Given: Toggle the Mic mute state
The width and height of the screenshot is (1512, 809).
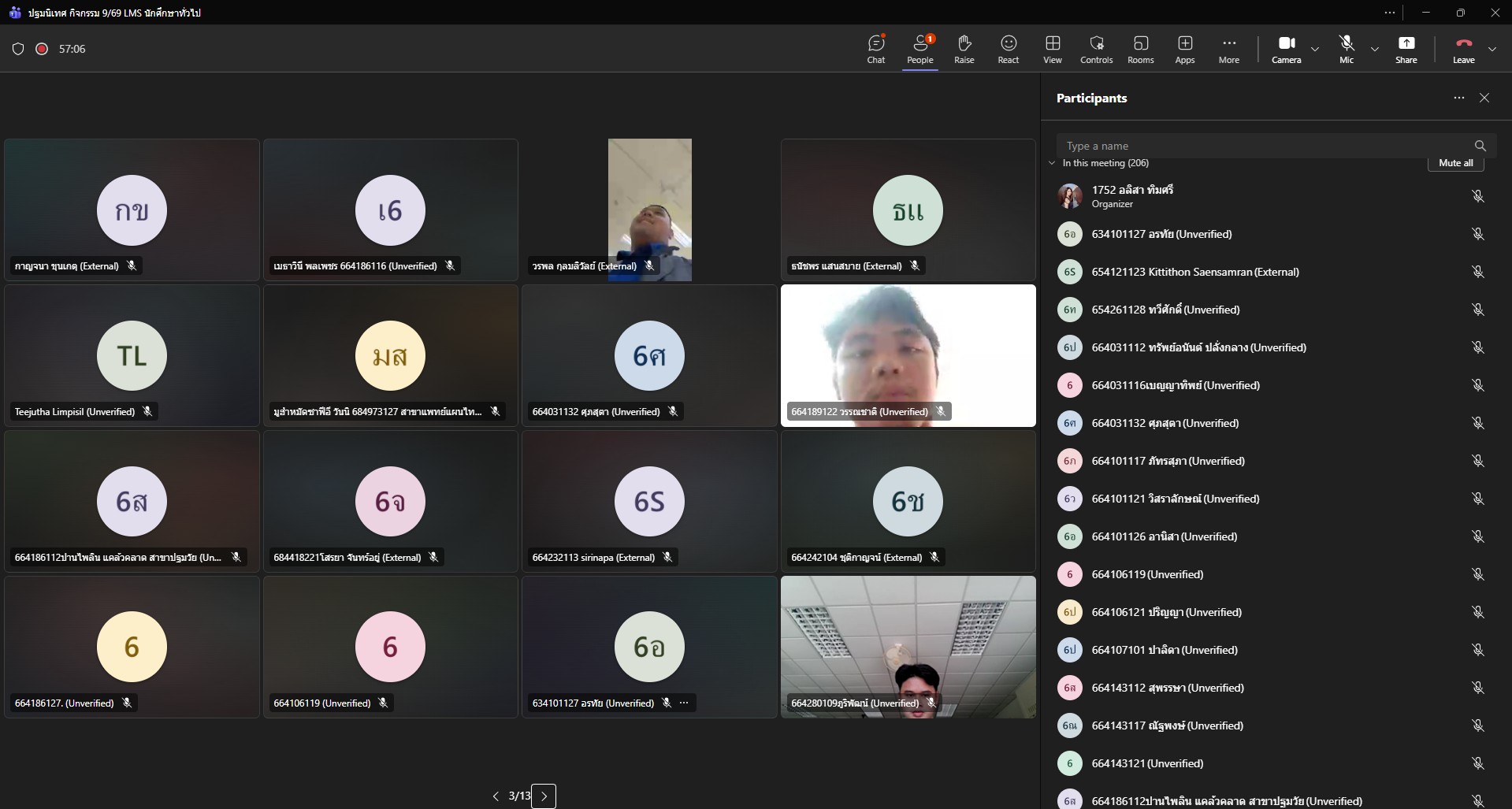Looking at the screenshot, I should pyautogui.click(x=1346, y=49).
